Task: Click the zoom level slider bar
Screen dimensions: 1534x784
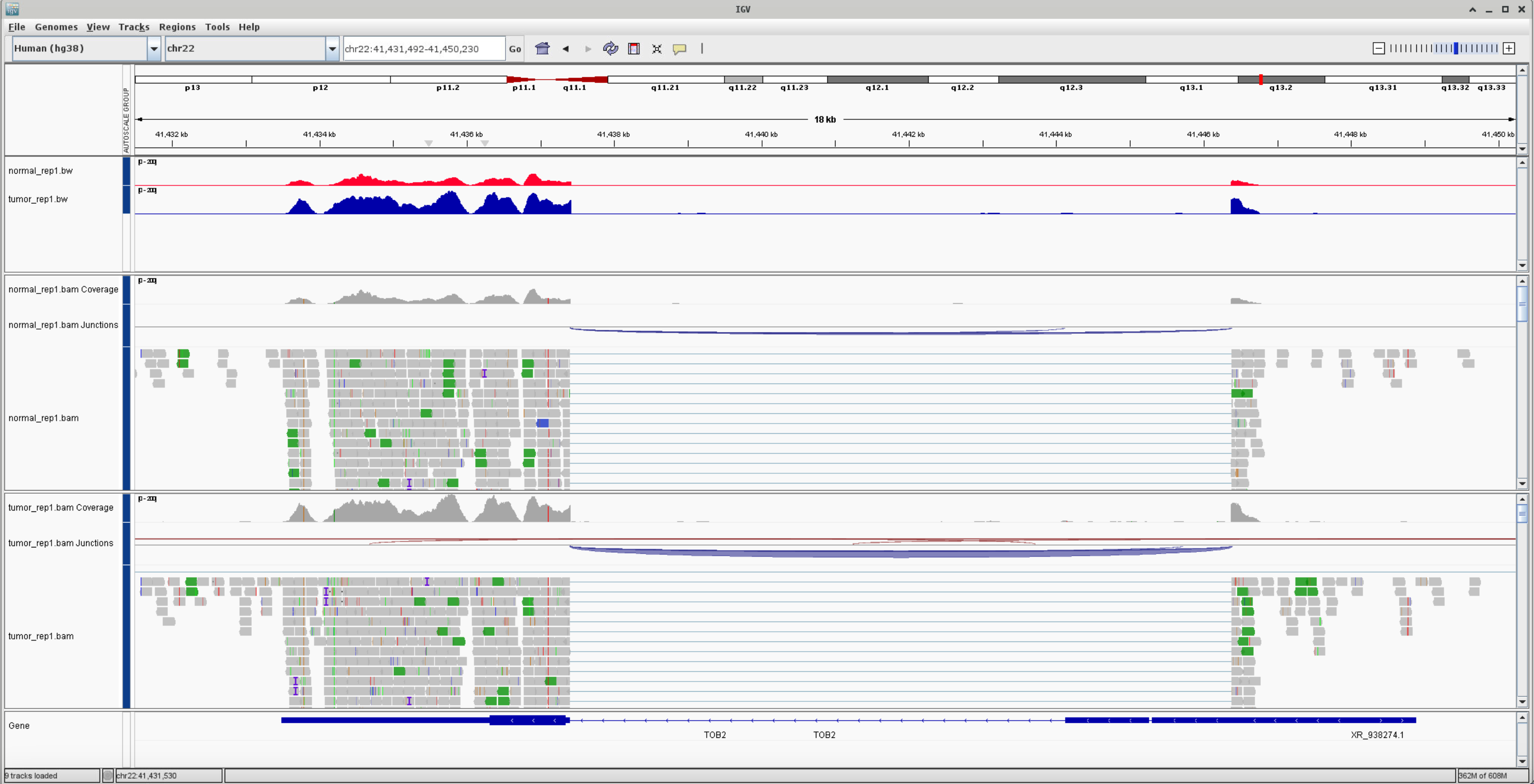Action: 1443,49
